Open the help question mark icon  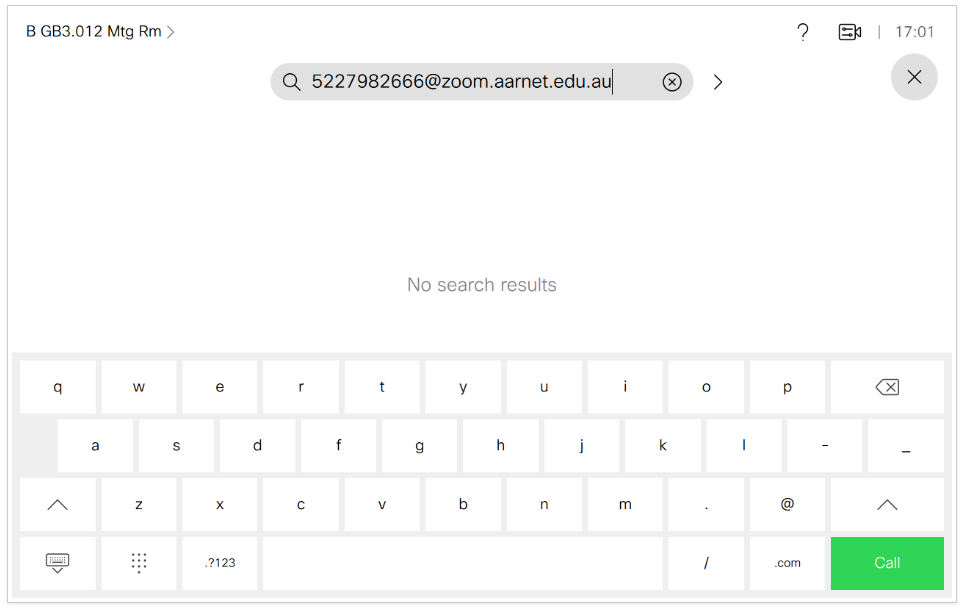point(802,32)
